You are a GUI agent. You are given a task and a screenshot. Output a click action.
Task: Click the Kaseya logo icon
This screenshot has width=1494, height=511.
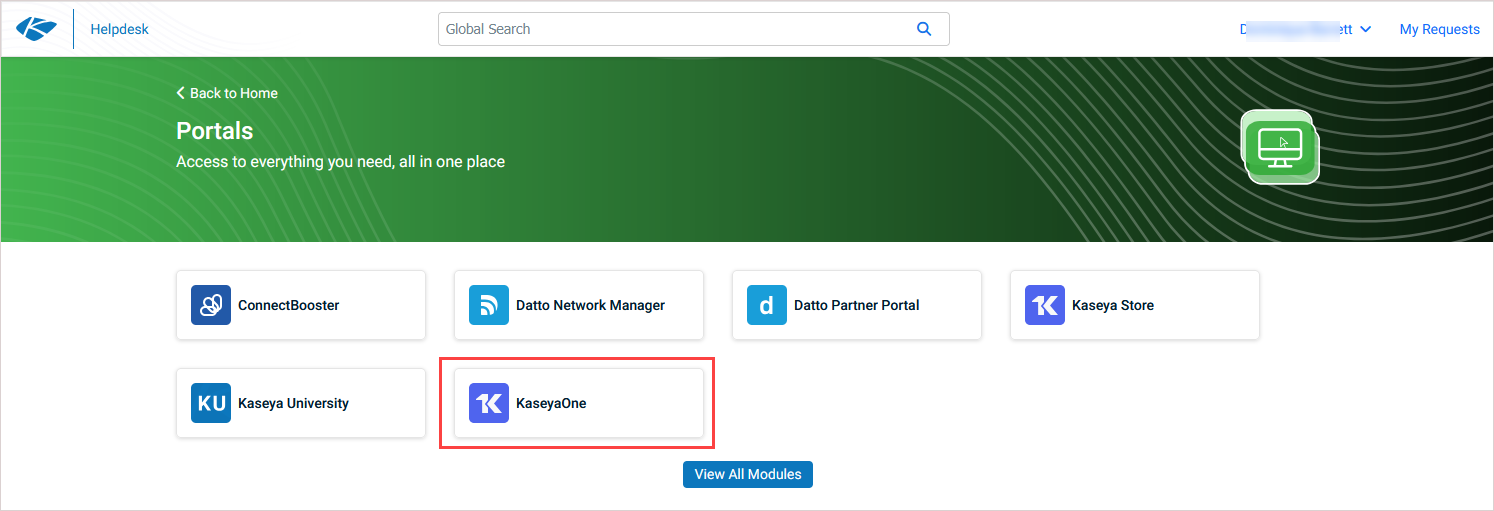point(37,29)
